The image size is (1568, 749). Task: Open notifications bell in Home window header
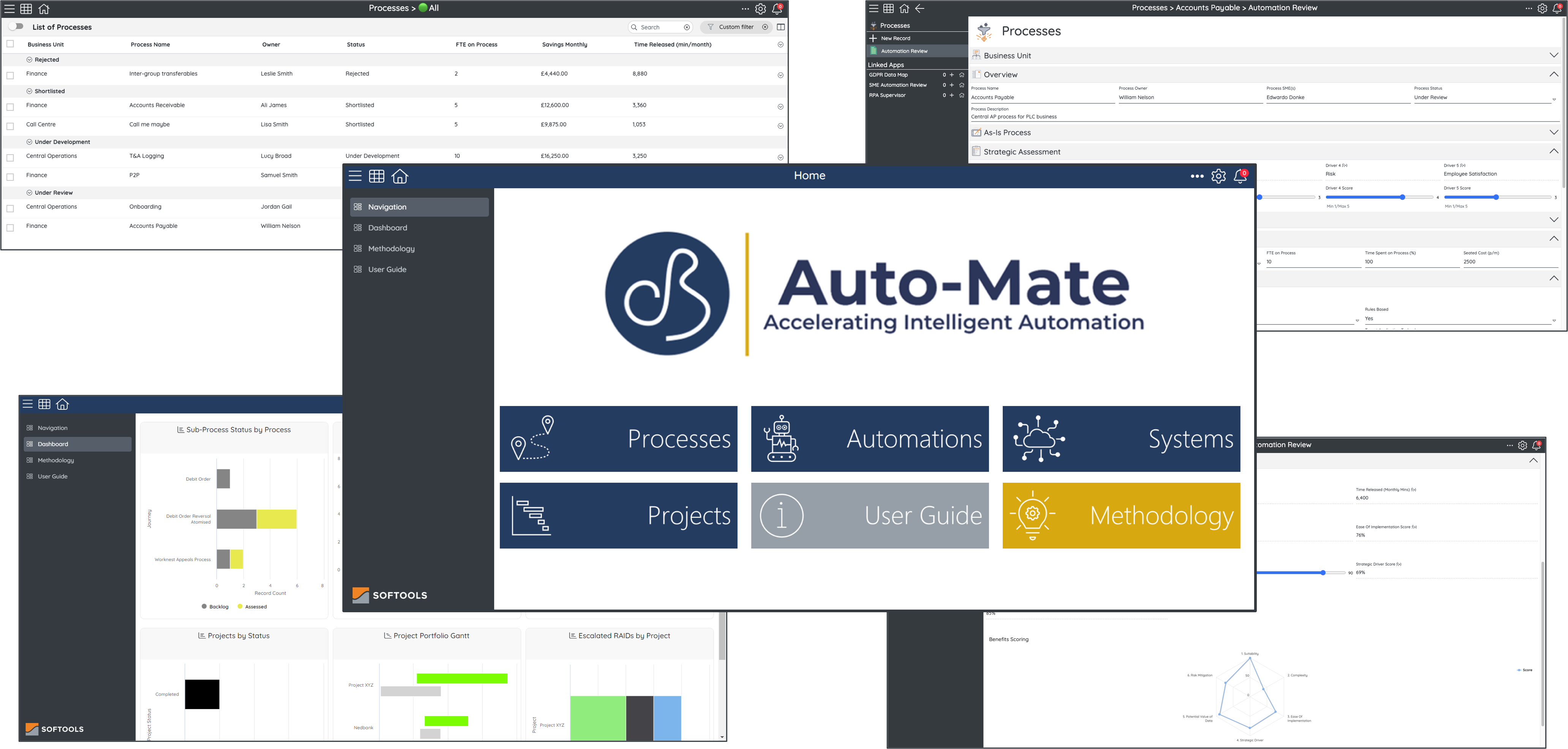point(1240,177)
